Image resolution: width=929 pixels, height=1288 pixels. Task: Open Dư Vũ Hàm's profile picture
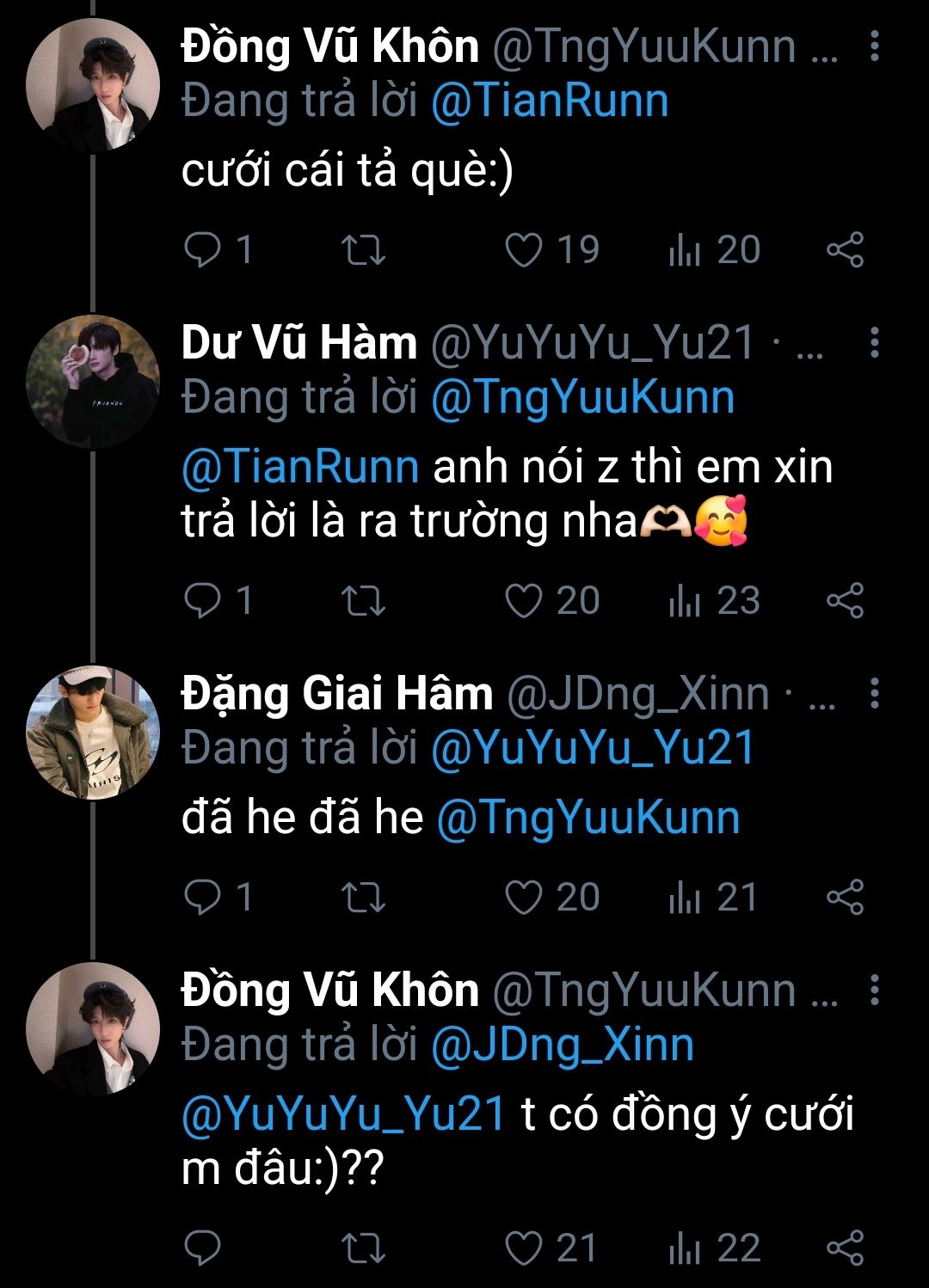point(93,382)
